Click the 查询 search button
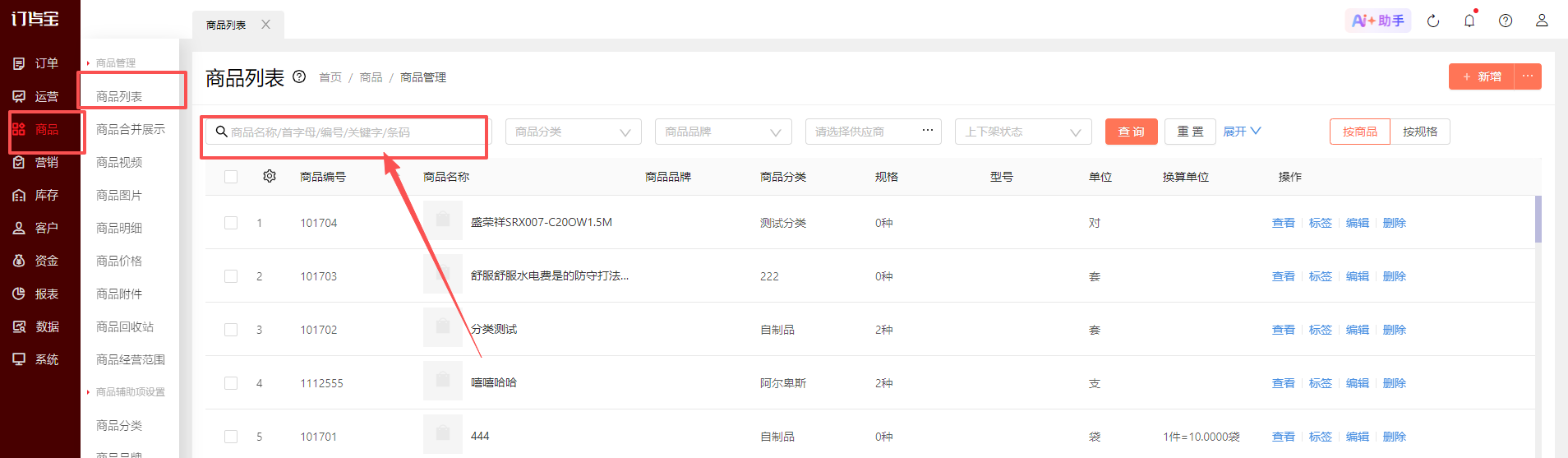 [x=1132, y=132]
